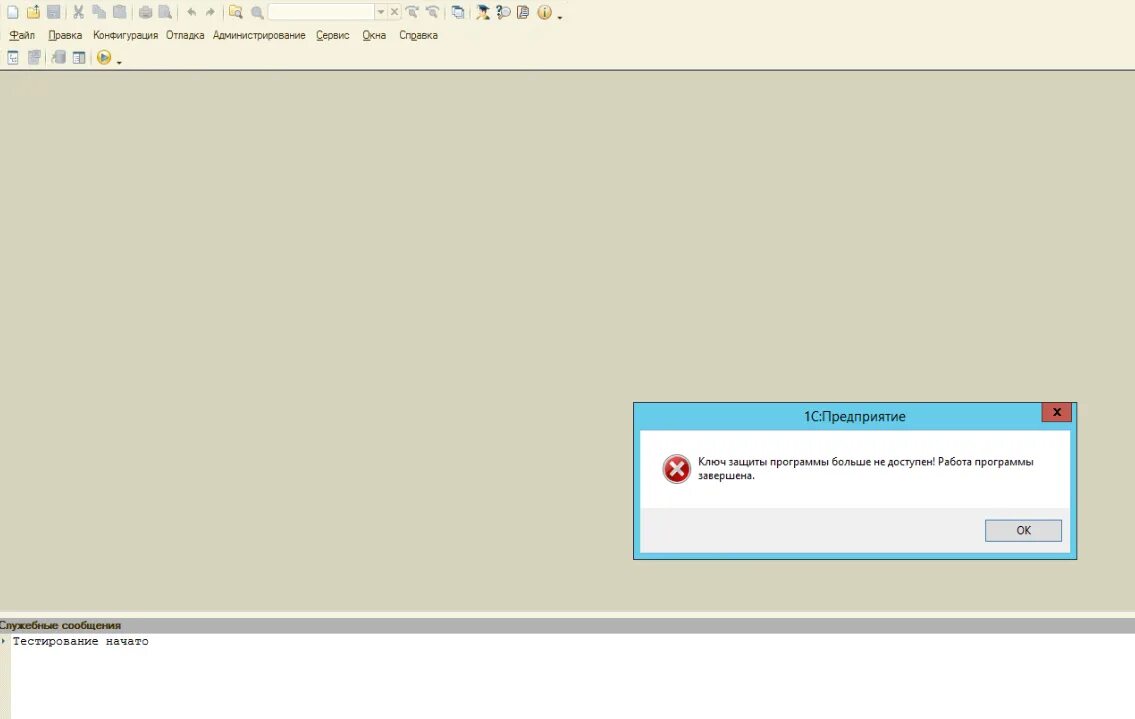Open the Отладка menu
1135x719 pixels.
coord(185,35)
